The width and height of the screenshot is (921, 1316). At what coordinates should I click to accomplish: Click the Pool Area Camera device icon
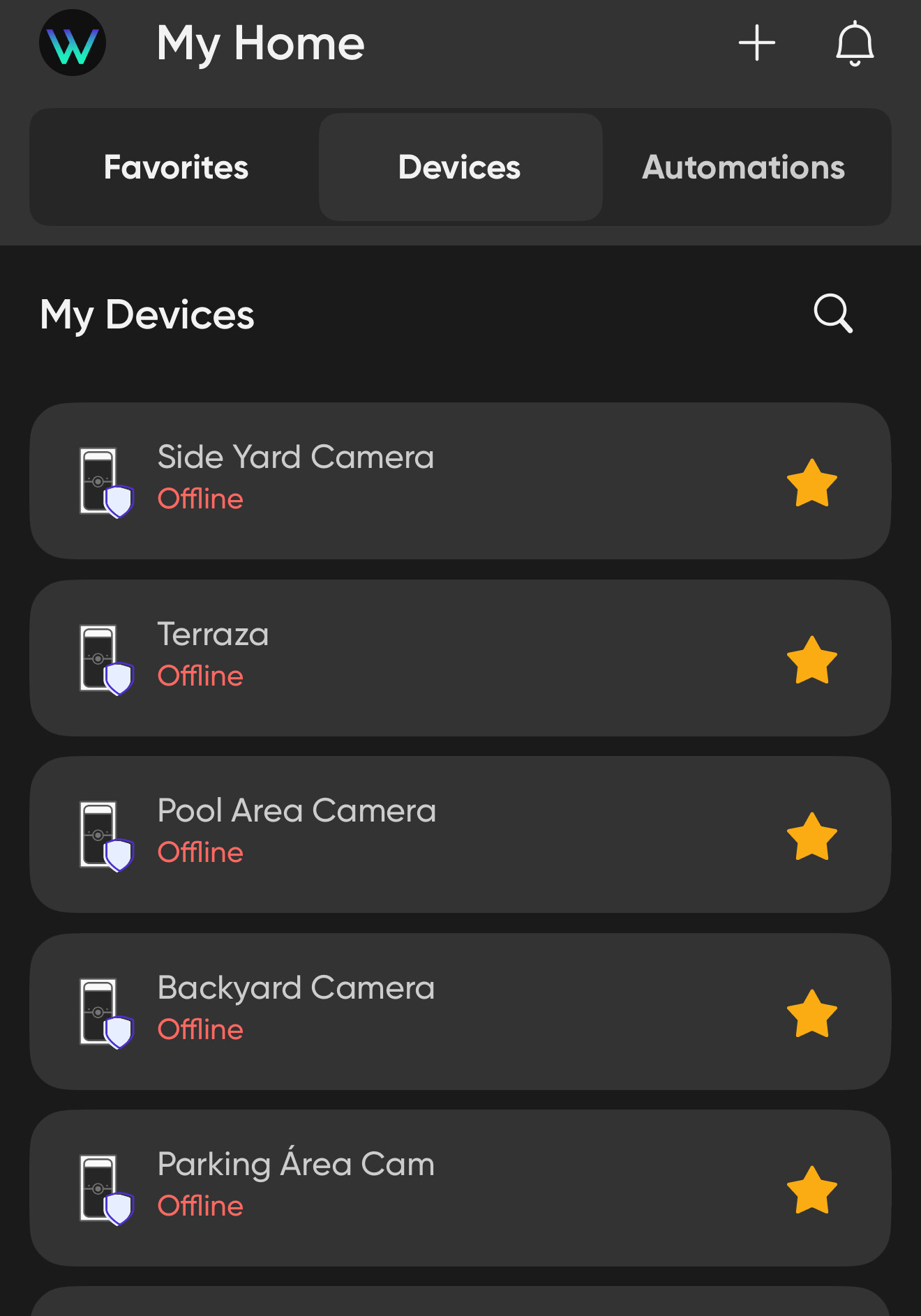point(106,836)
